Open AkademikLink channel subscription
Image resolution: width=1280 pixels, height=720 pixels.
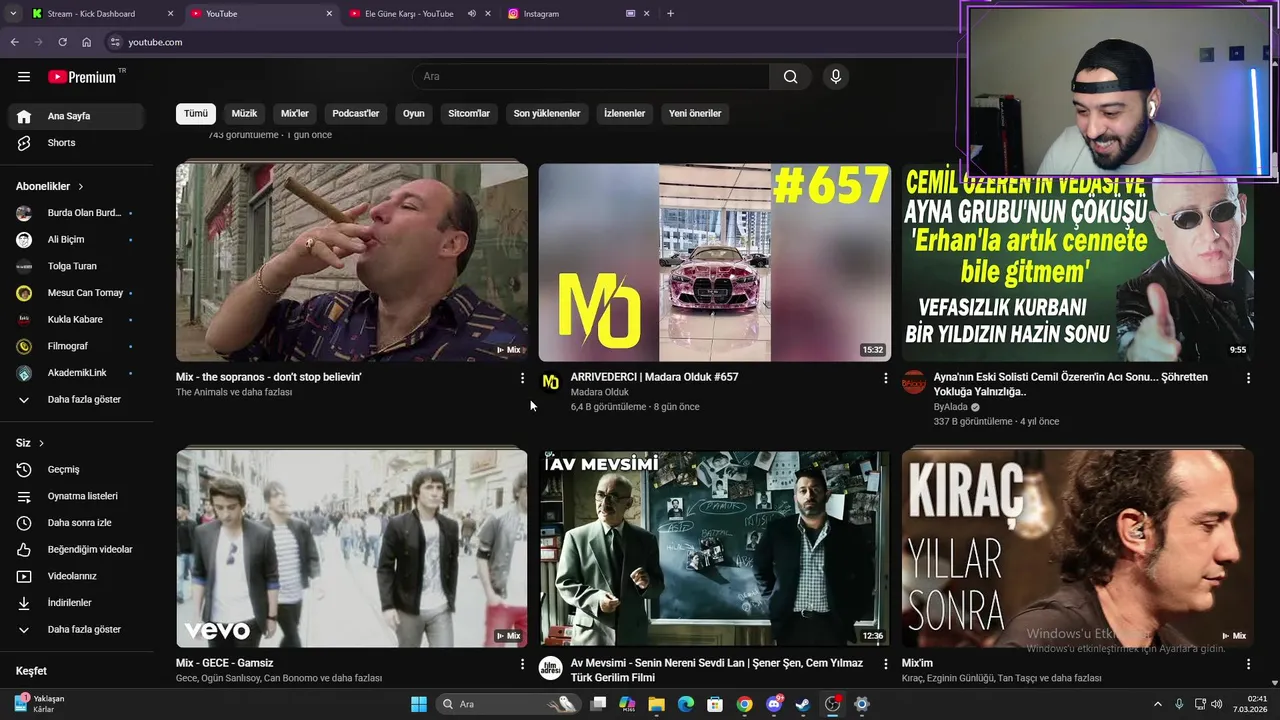(x=77, y=373)
